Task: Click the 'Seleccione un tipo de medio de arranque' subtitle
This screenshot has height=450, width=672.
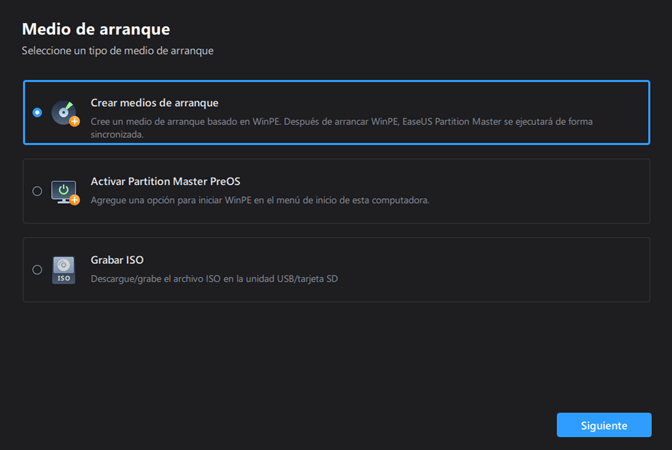Action: (x=117, y=51)
